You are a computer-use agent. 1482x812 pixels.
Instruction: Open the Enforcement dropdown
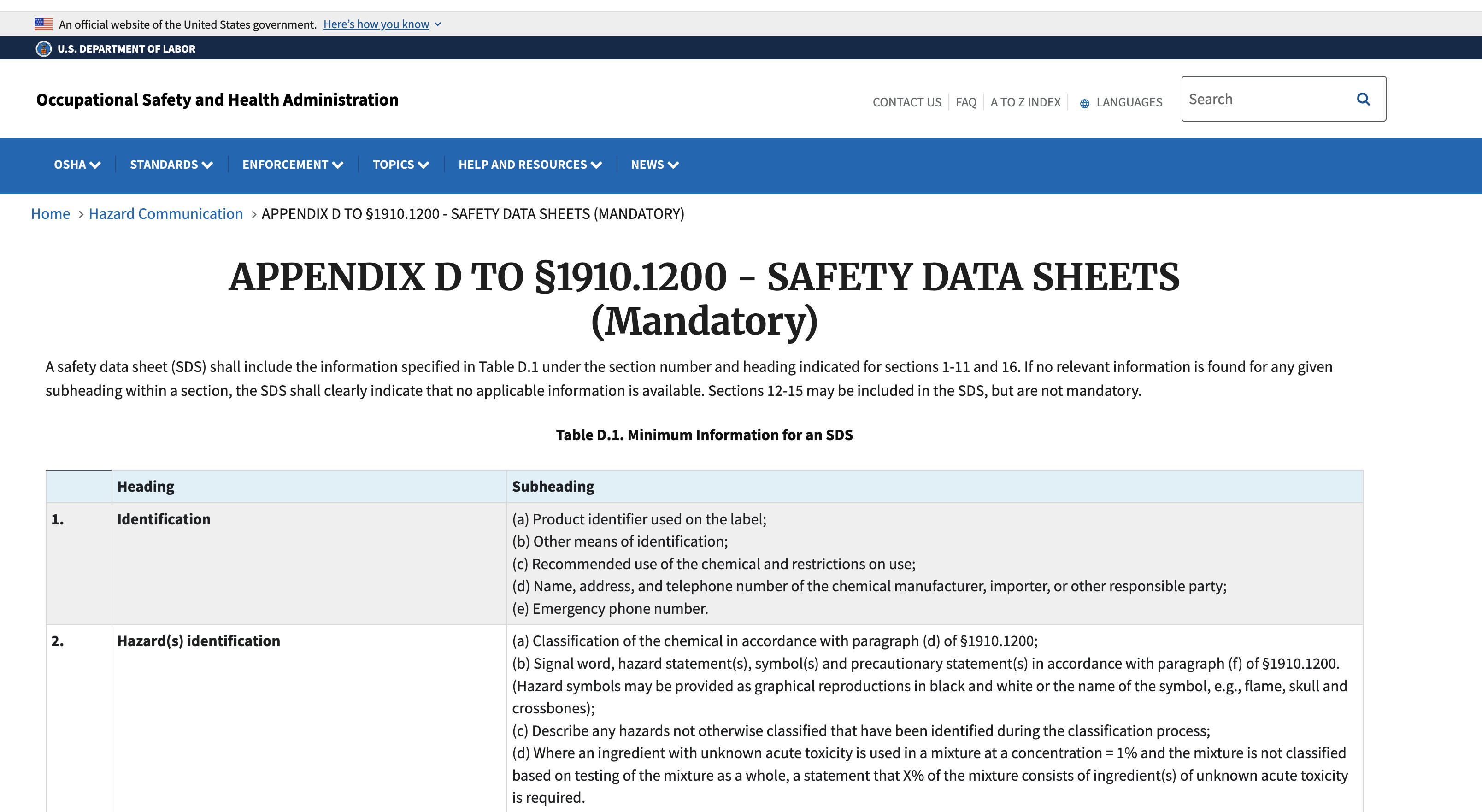pyautogui.click(x=293, y=165)
